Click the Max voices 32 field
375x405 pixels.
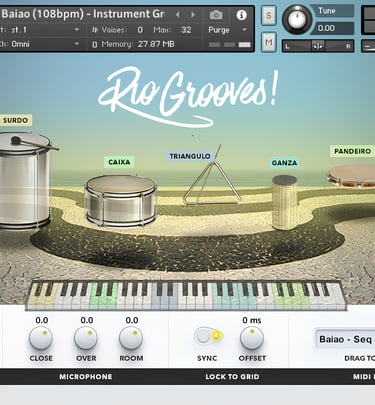coord(186,30)
